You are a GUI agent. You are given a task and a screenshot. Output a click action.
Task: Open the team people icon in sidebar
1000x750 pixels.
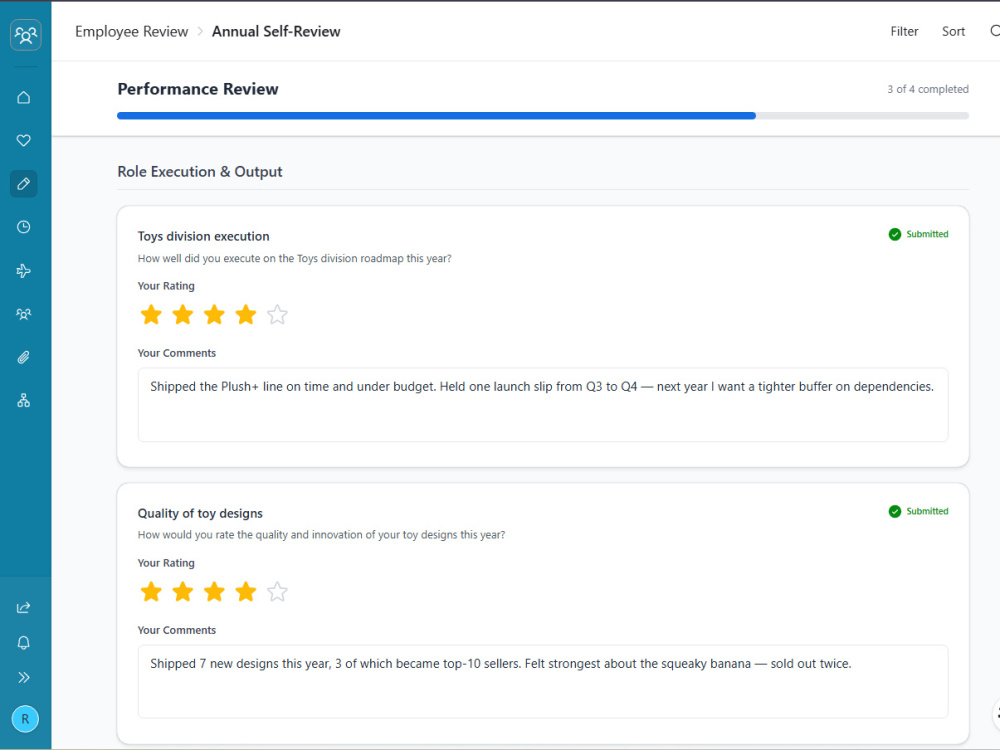tap(24, 314)
